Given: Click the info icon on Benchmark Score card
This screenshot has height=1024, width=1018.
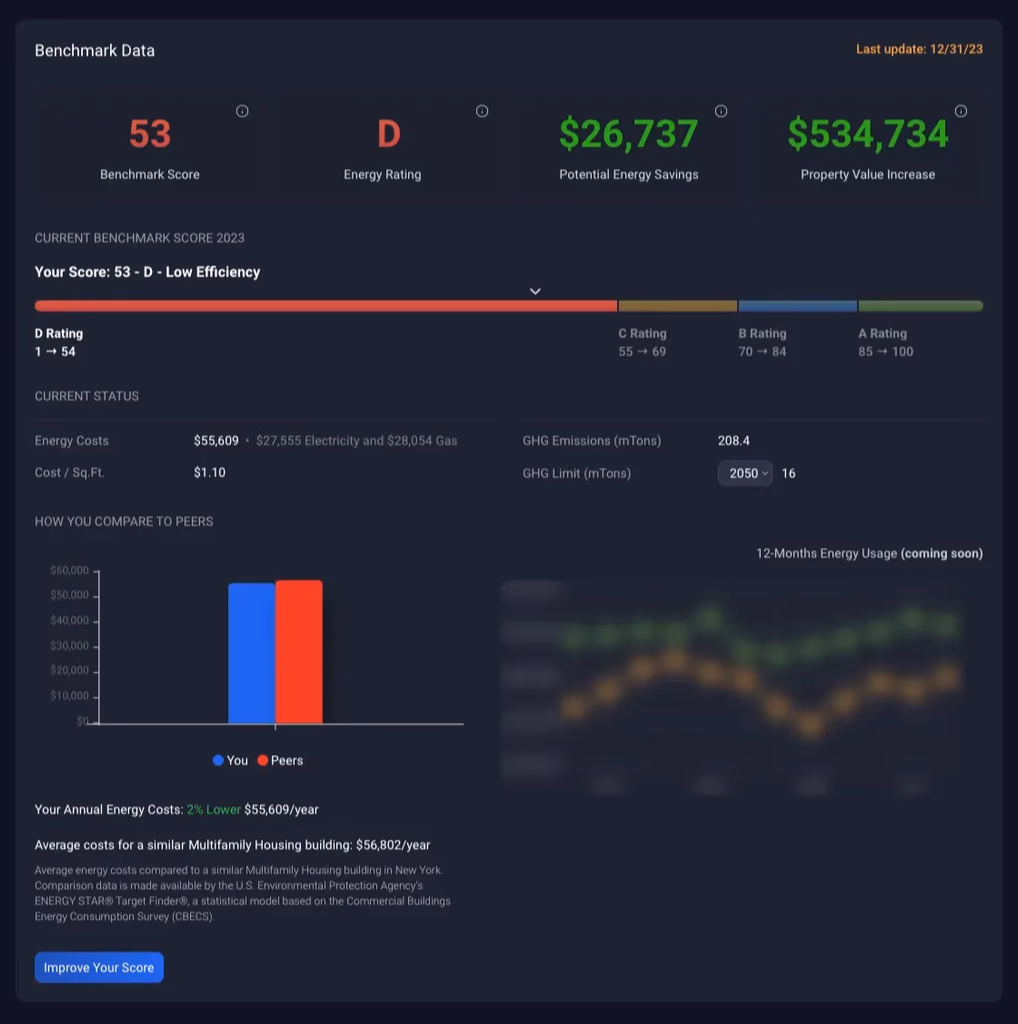Looking at the screenshot, I should coord(242,111).
